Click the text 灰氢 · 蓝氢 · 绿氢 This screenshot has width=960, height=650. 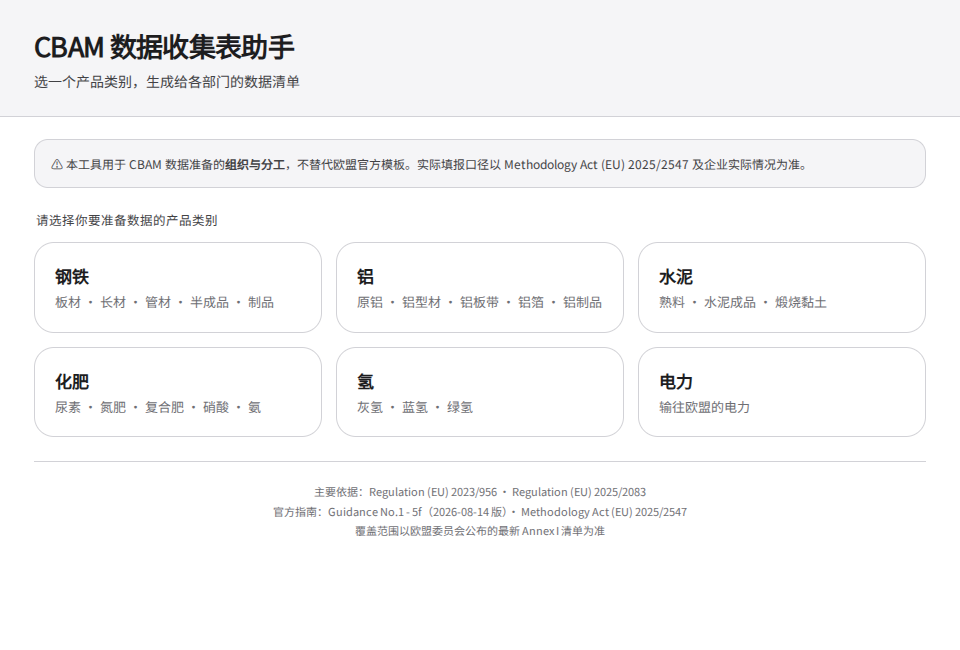point(415,408)
